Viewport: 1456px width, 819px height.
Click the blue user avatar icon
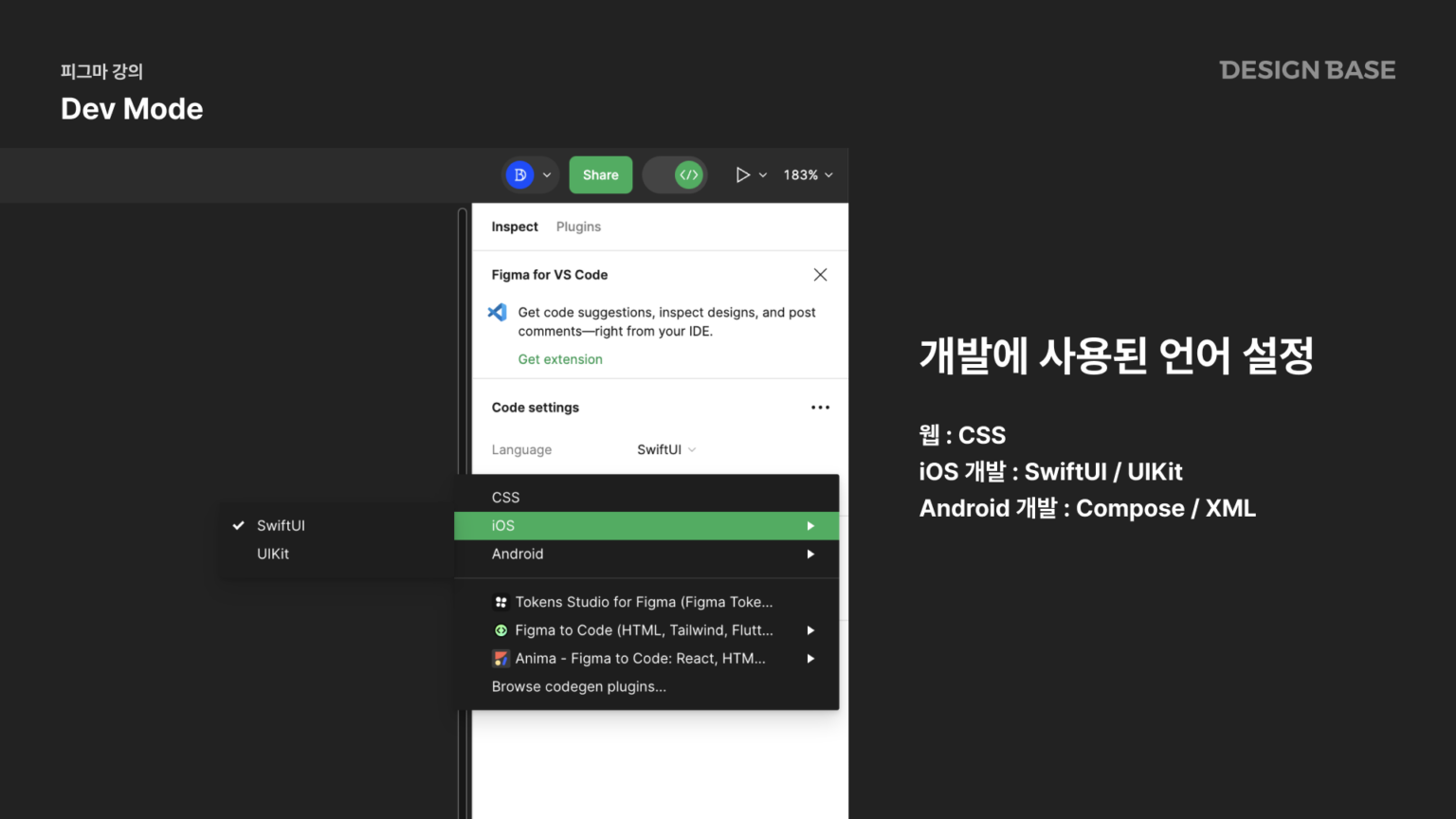click(x=519, y=174)
